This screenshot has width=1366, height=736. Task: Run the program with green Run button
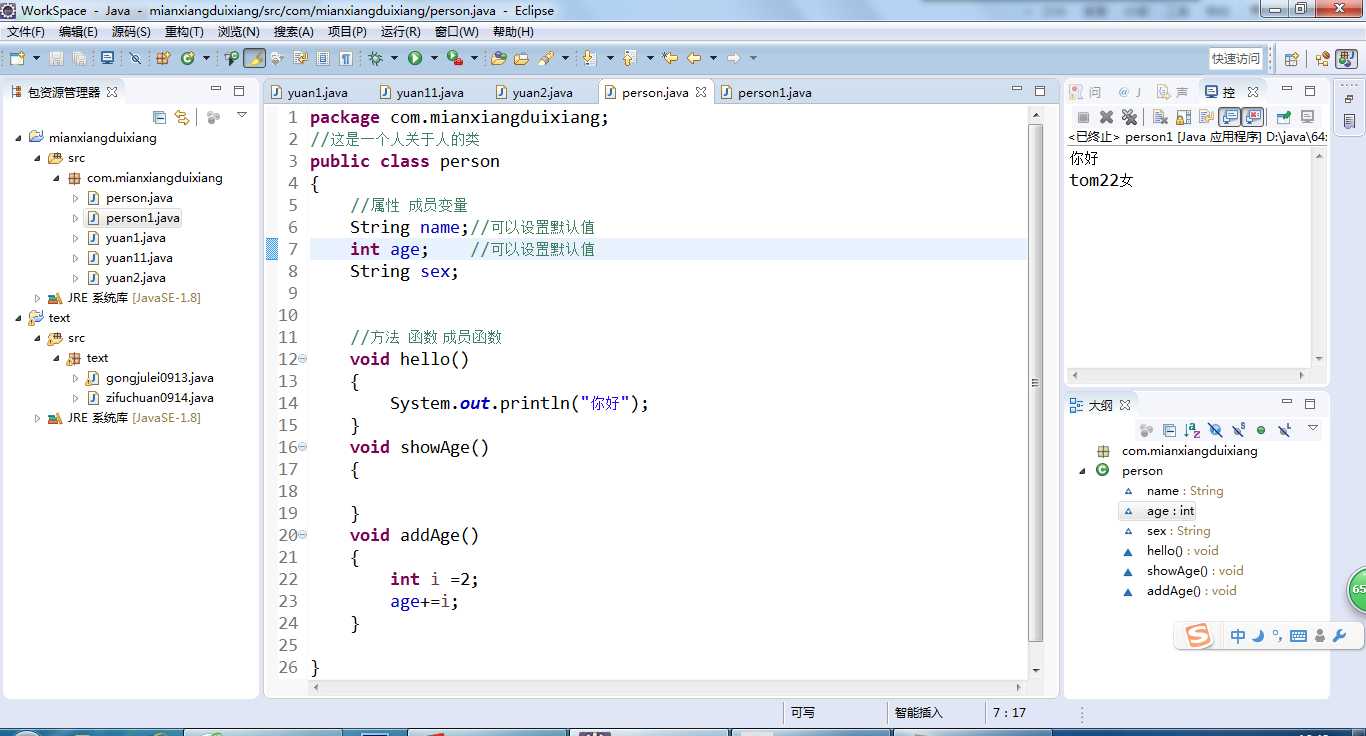coord(415,58)
